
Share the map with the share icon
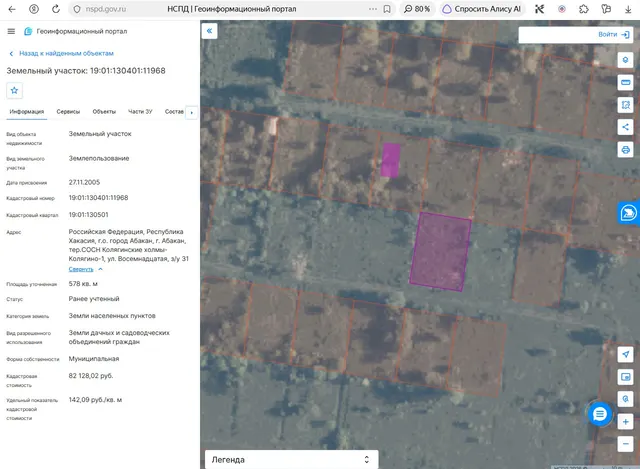pyautogui.click(x=625, y=127)
